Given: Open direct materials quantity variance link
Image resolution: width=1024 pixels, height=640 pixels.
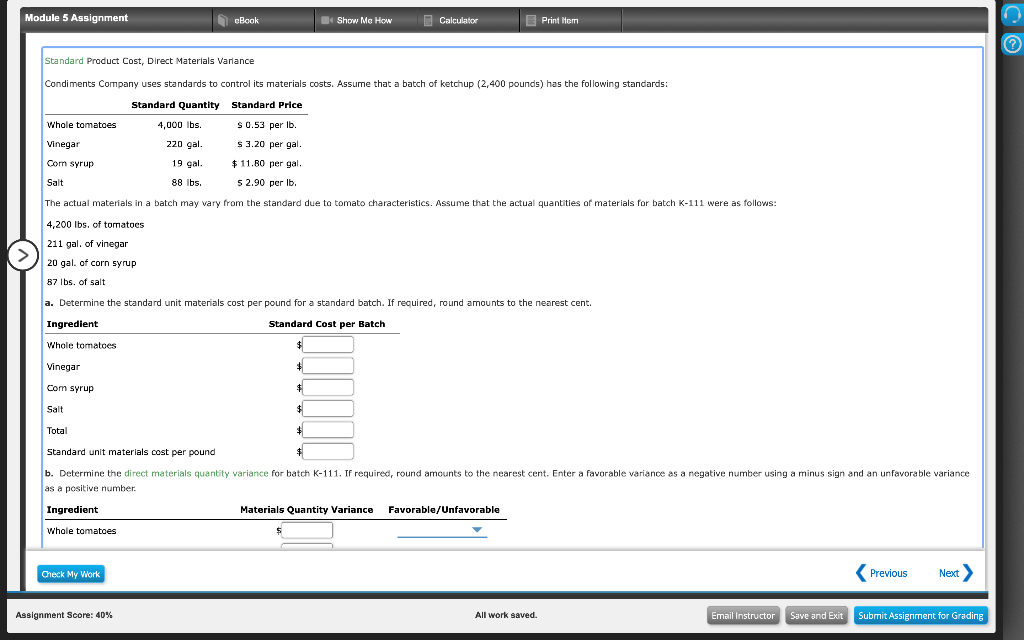Looking at the screenshot, I should click(x=196, y=473).
